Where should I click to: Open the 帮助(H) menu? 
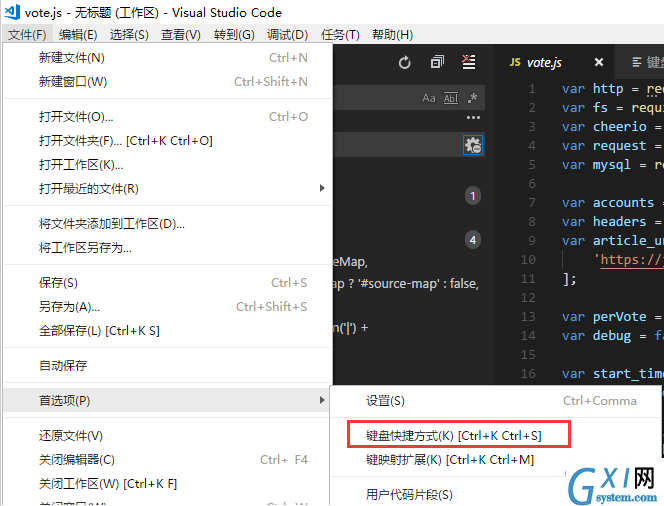click(x=393, y=35)
